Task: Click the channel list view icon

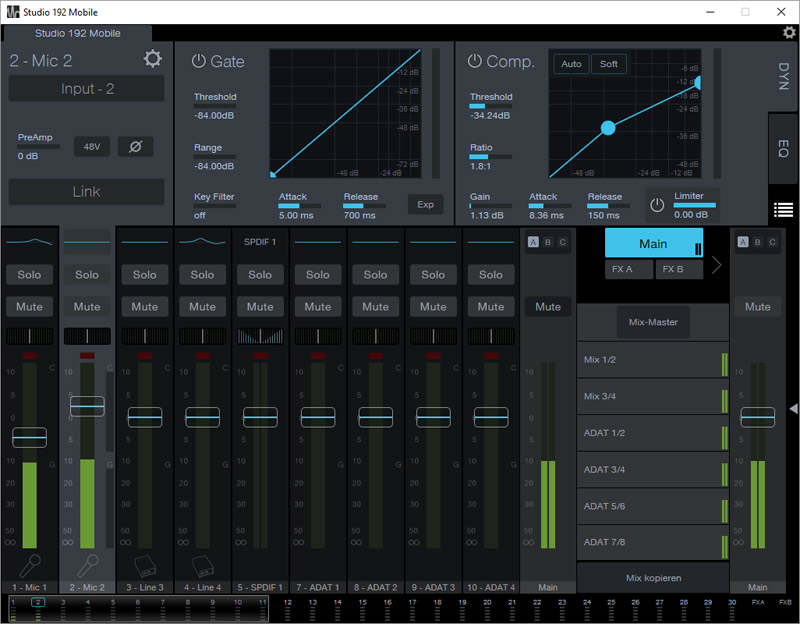Action: pyautogui.click(x=784, y=210)
